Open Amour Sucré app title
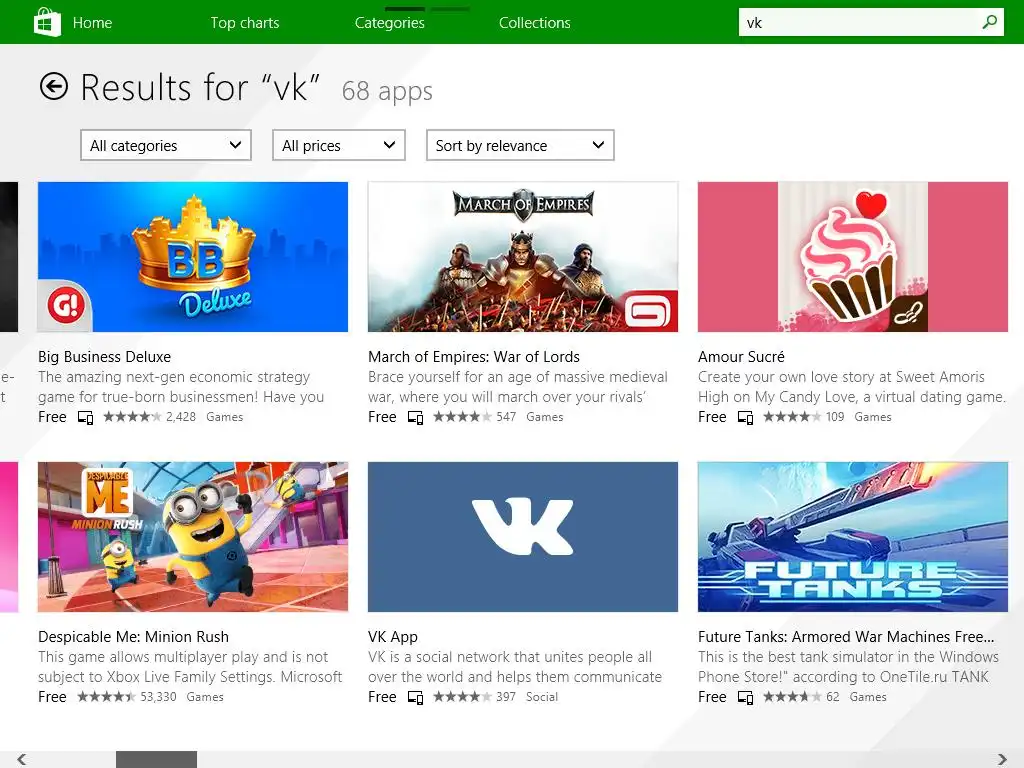This screenshot has height=768, width=1024. click(x=741, y=357)
